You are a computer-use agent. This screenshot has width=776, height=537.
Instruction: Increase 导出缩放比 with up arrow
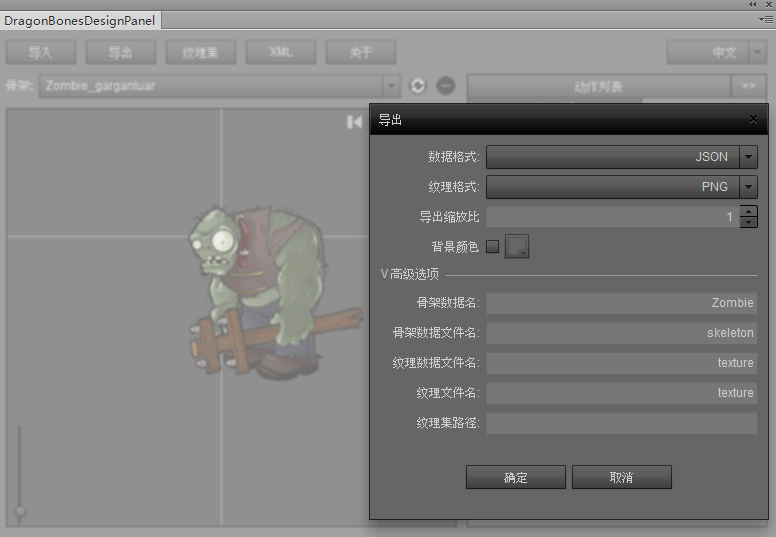[748, 211]
